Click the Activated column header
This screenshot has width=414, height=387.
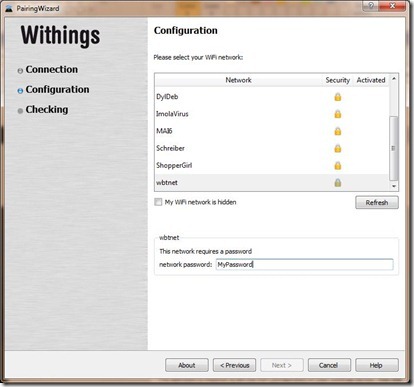click(x=371, y=80)
